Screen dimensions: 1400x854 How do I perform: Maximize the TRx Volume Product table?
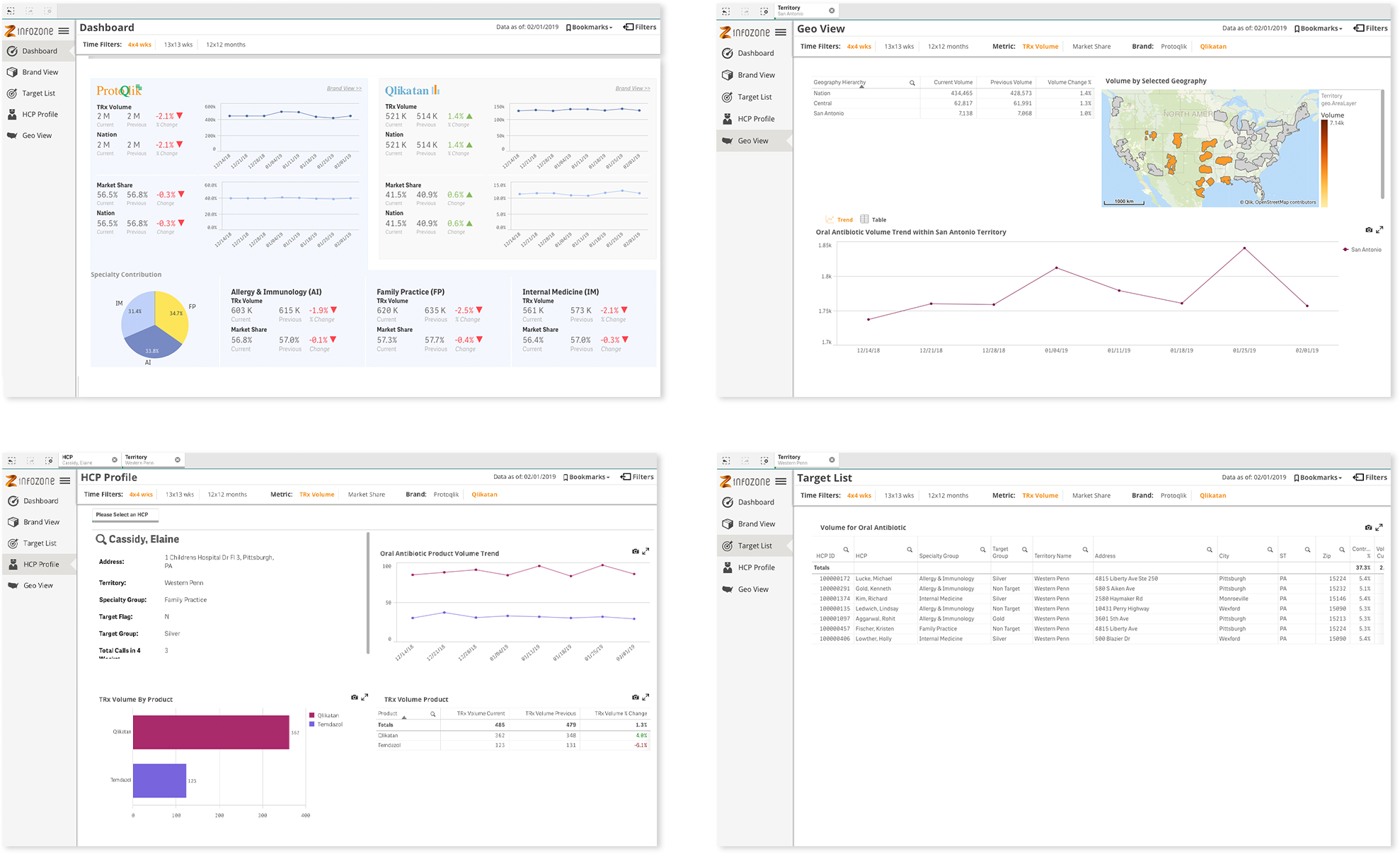[x=646, y=698]
